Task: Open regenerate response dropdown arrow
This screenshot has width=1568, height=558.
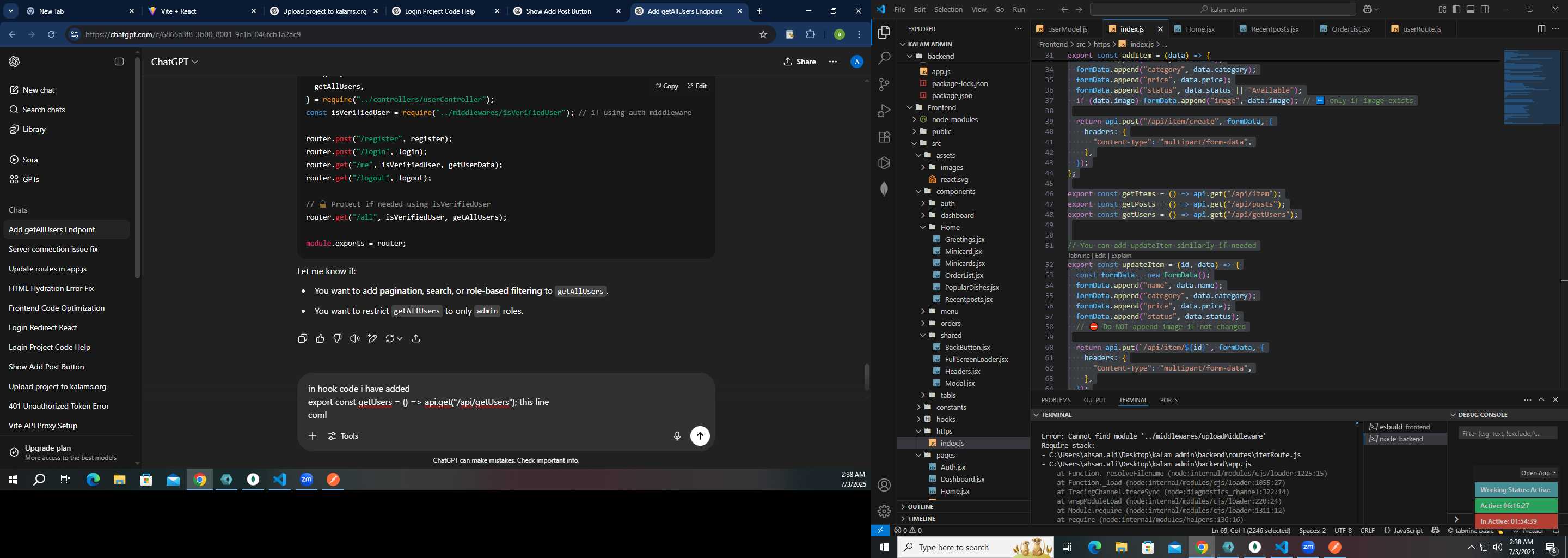Action: 399,339
